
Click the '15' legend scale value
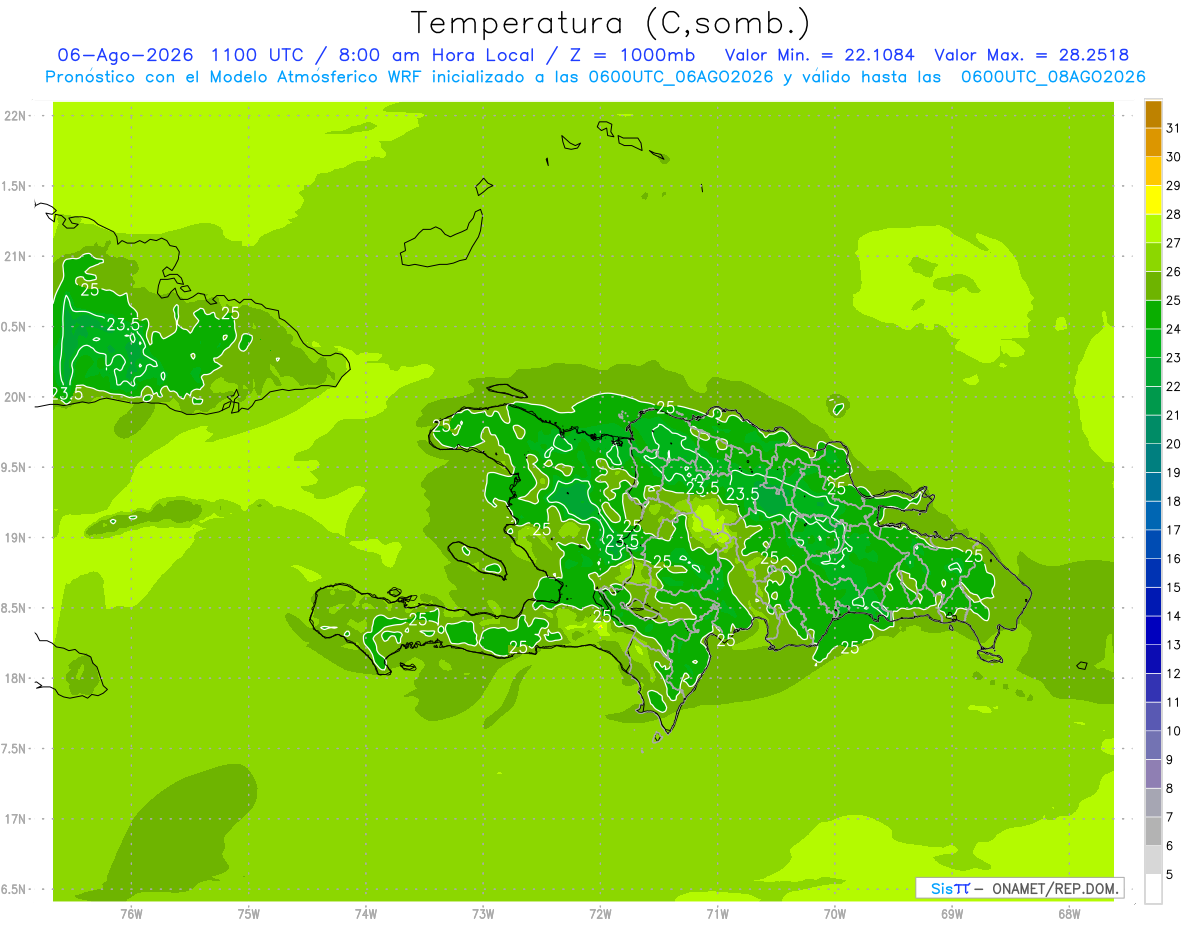[x=1174, y=588]
